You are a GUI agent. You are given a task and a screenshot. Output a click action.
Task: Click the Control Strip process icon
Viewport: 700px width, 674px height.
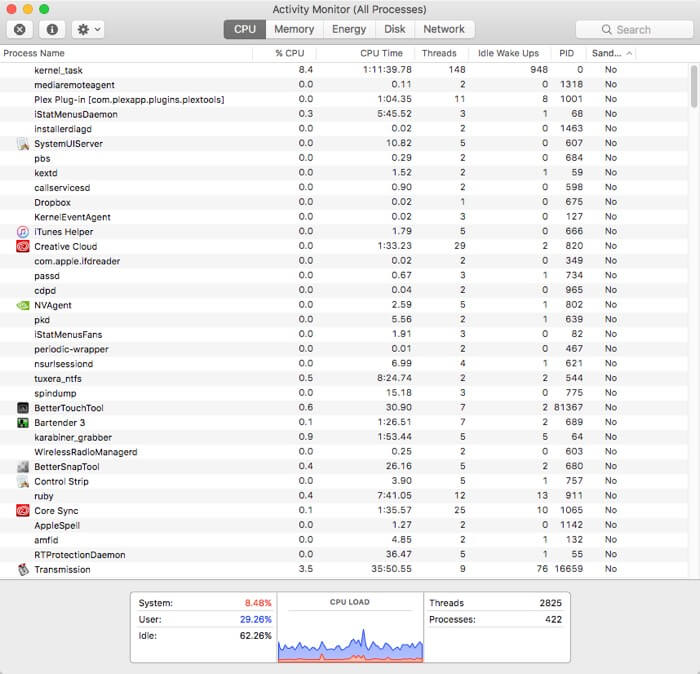[23, 482]
